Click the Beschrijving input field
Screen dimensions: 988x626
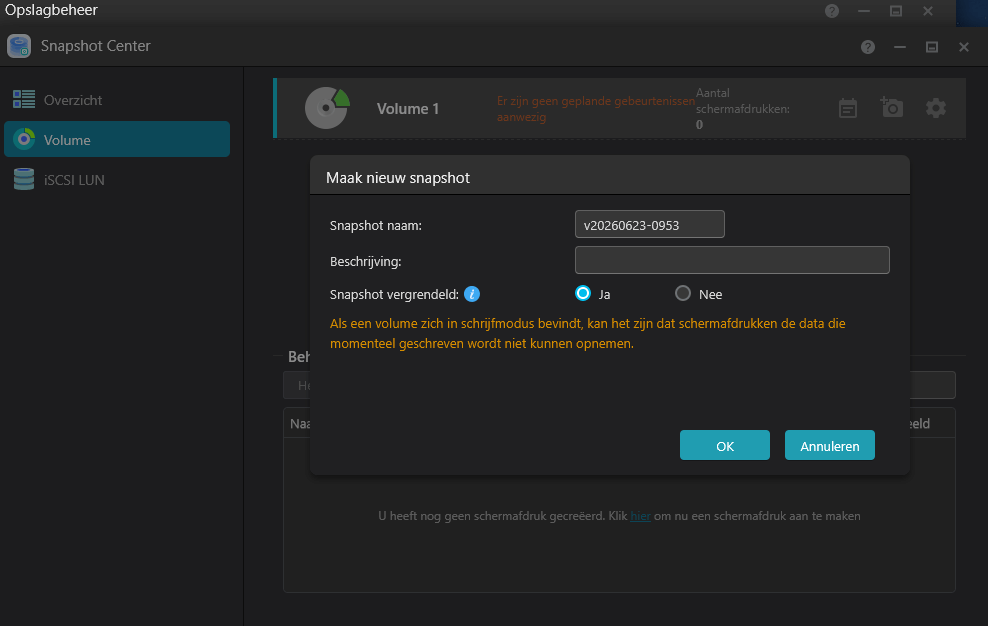tap(732, 260)
